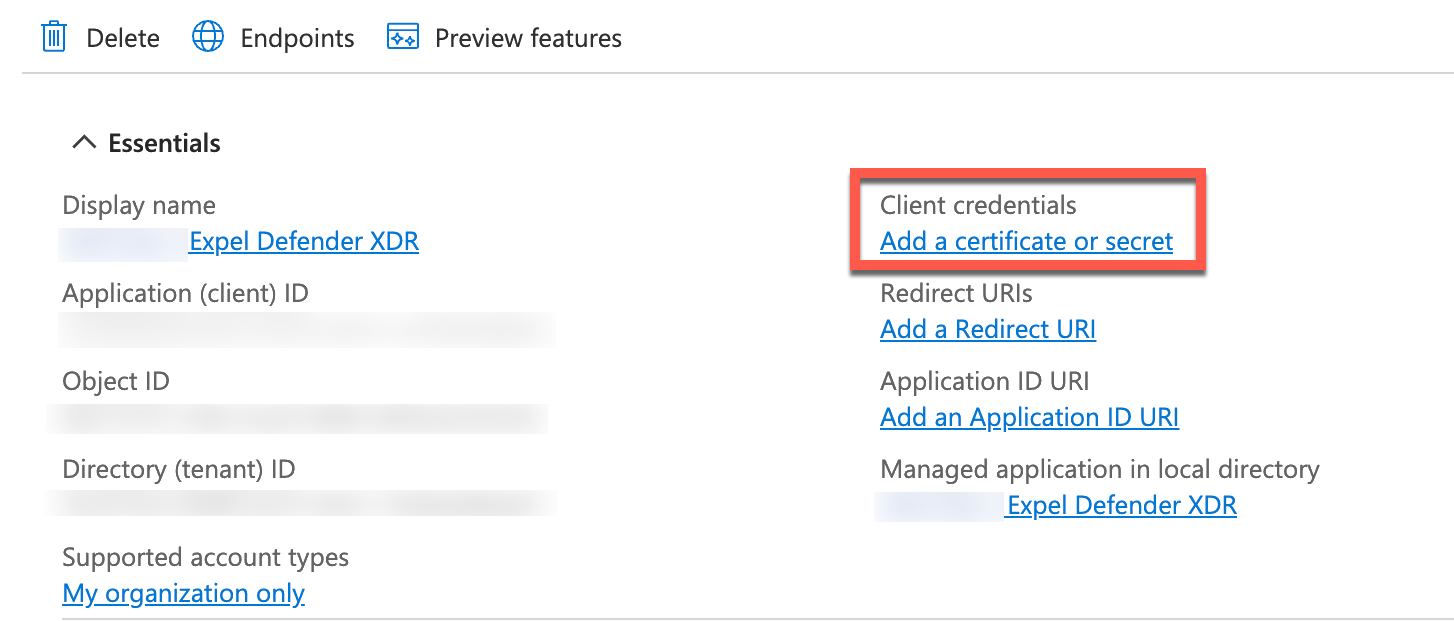Image resolution: width=1454 pixels, height=622 pixels.
Task: Click the Endpoints globe icon
Action: point(208,38)
